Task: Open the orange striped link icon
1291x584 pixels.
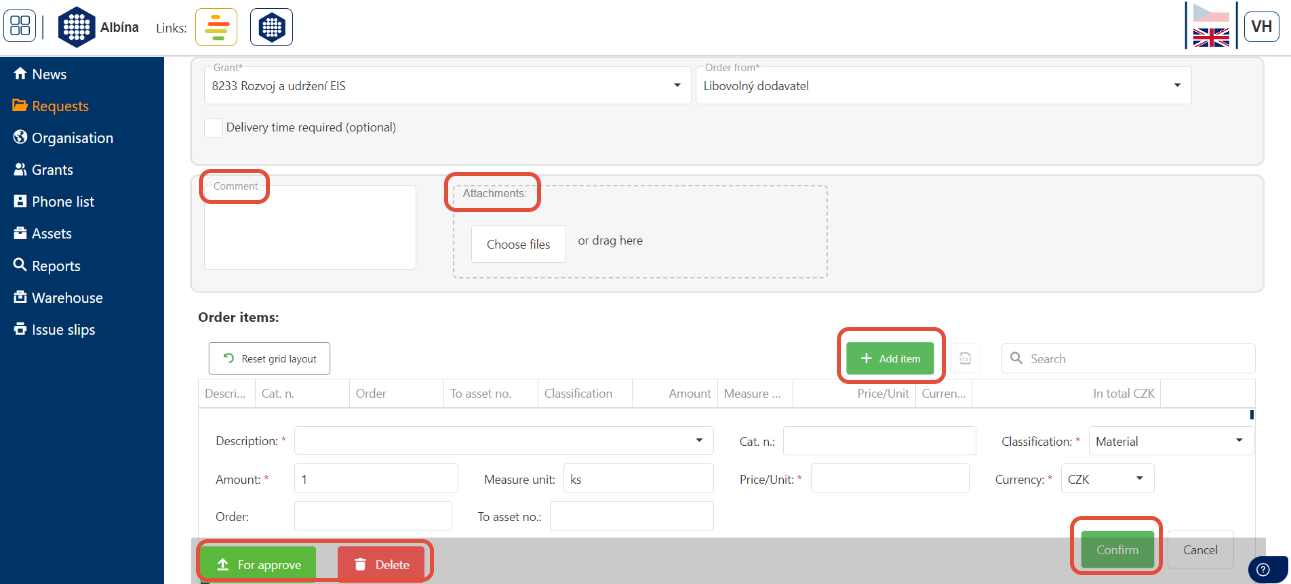Action: click(x=216, y=27)
